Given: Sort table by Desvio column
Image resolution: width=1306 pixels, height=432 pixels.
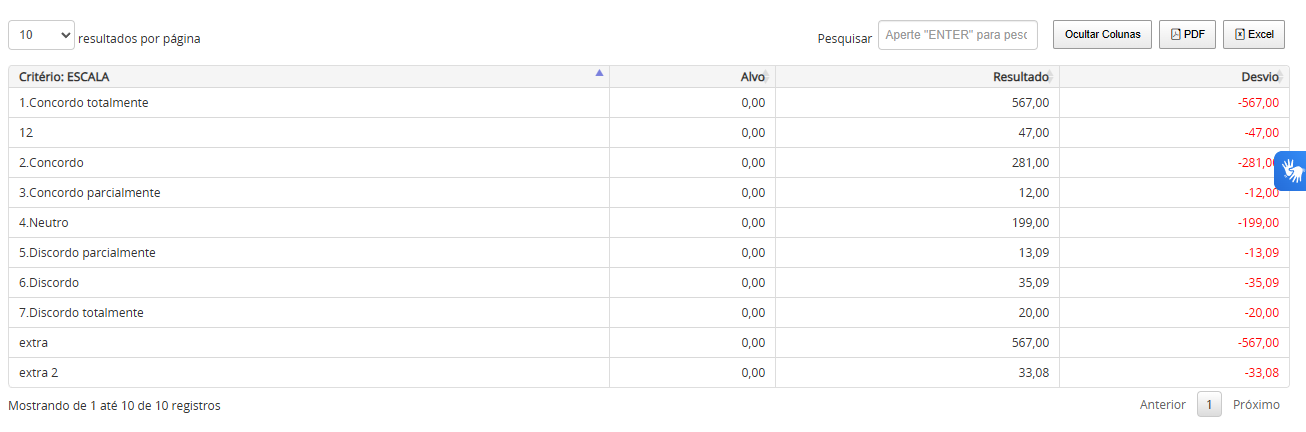Looking at the screenshot, I should click(x=1259, y=77).
